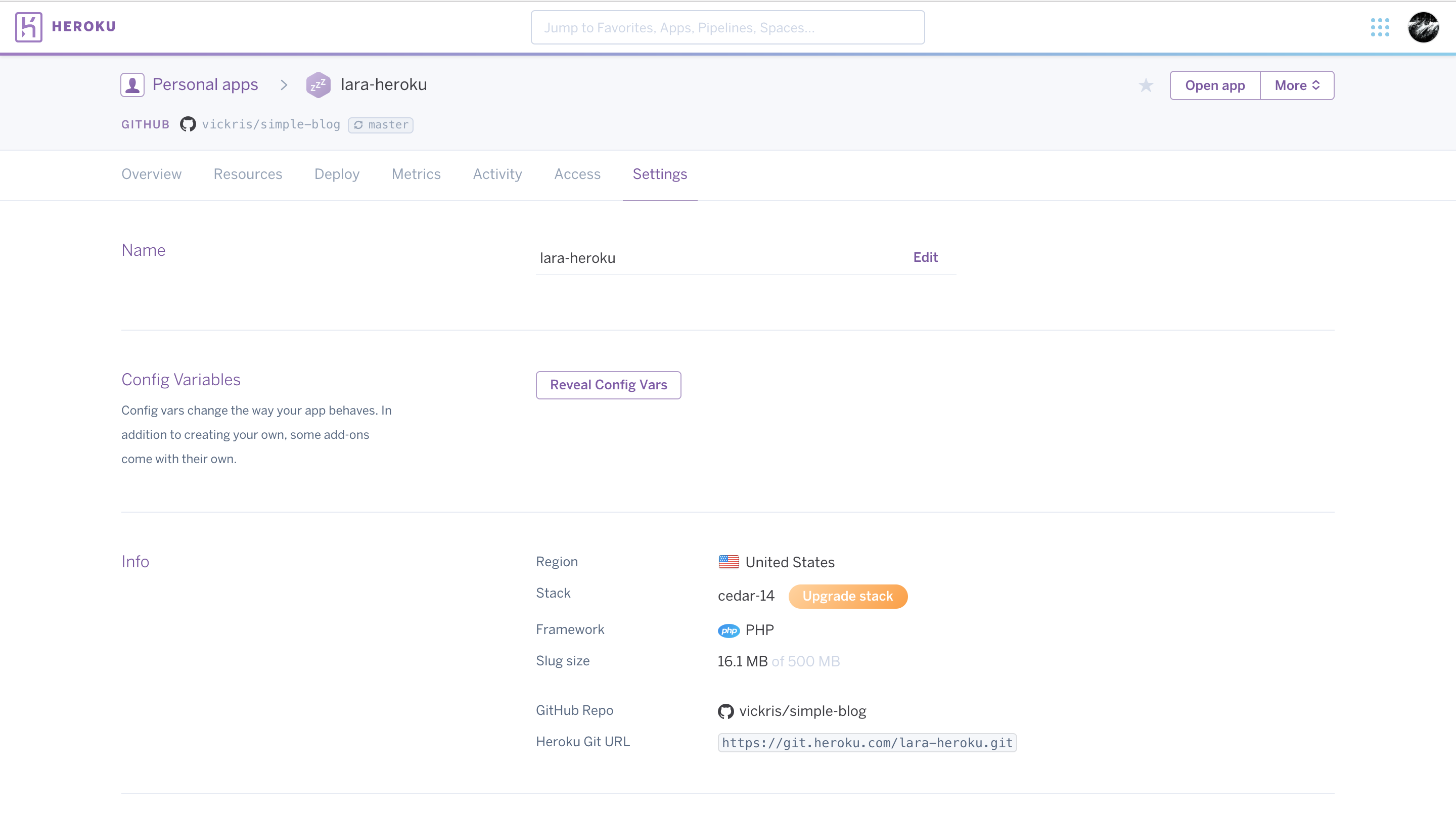Switch to the Deploy tab
The height and width of the screenshot is (814, 1456).
tap(337, 174)
